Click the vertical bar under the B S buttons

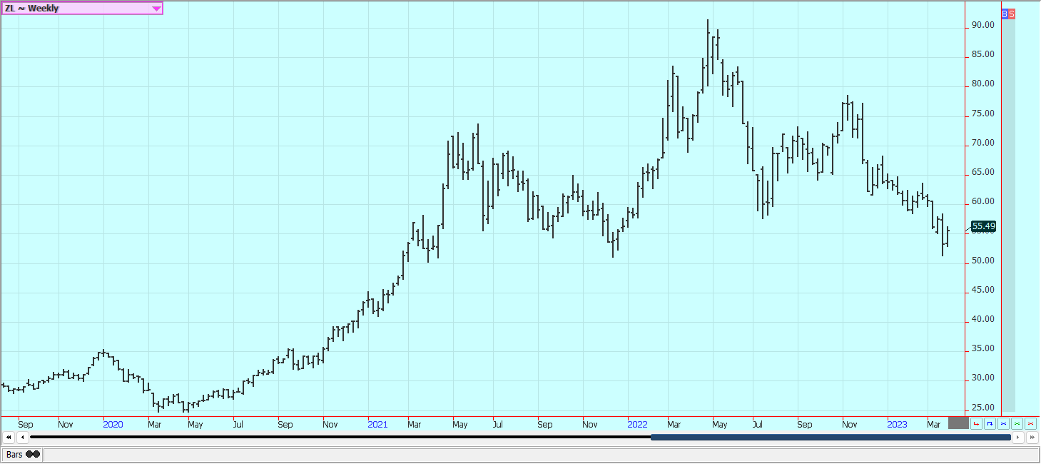pos(1008,215)
